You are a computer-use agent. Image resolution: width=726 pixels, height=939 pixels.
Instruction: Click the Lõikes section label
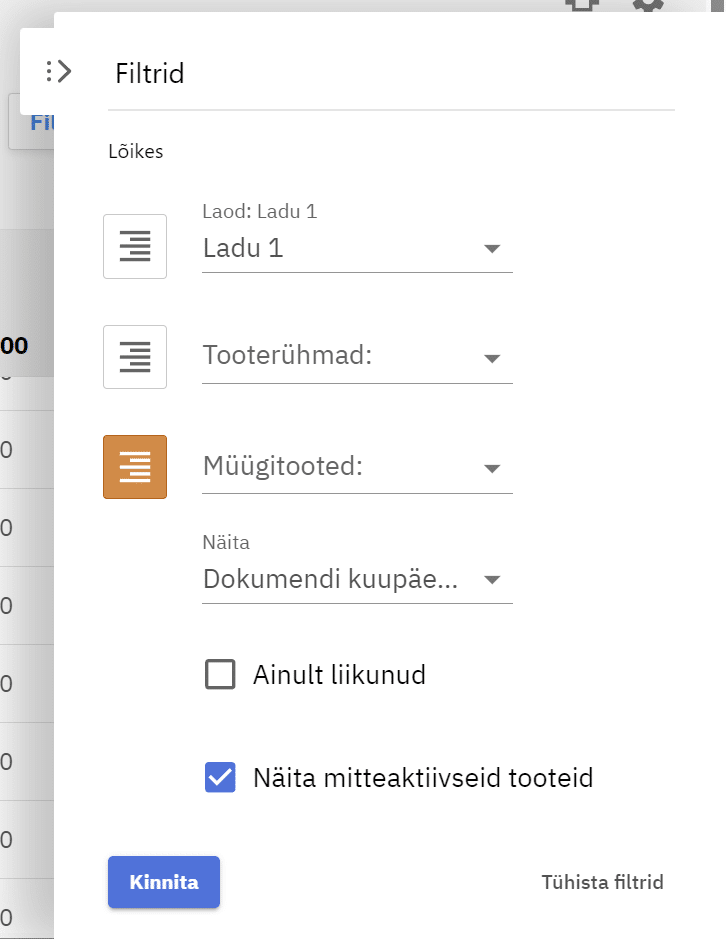click(x=135, y=152)
